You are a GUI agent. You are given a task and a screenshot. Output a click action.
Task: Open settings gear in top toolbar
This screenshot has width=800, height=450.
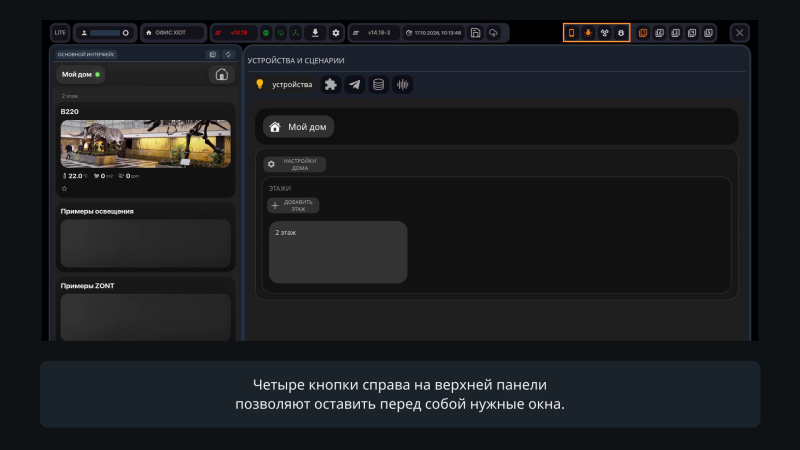tap(336, 33)
